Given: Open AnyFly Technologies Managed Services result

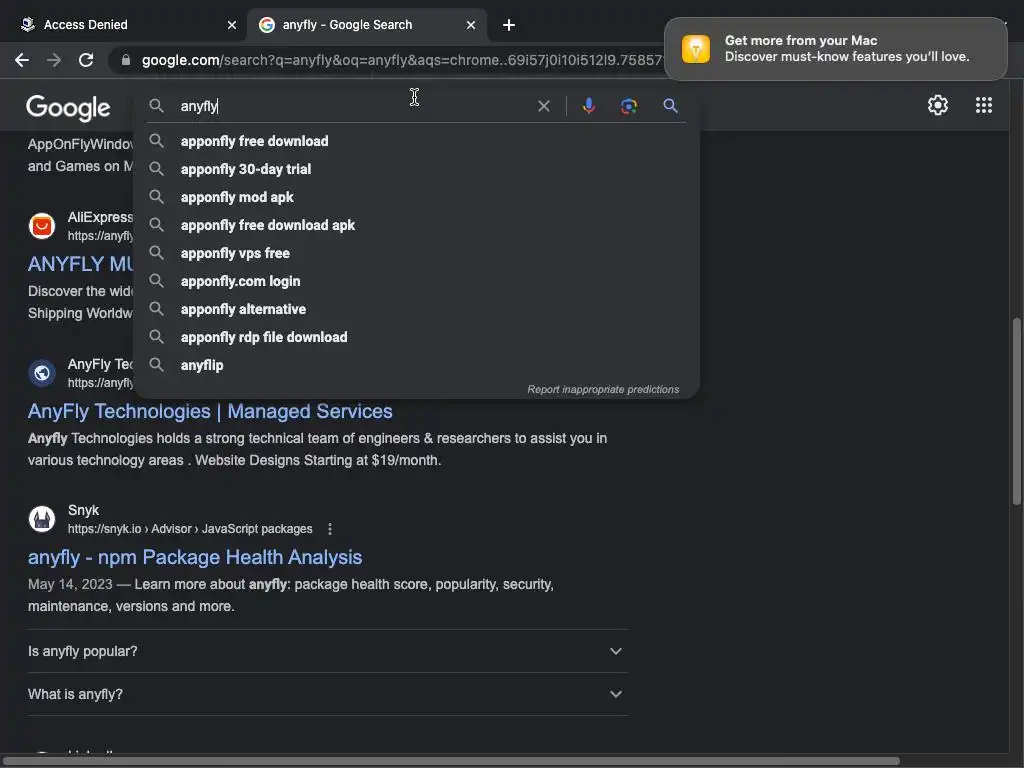Looking at the screenshot, I should click(x=210, y=411).
